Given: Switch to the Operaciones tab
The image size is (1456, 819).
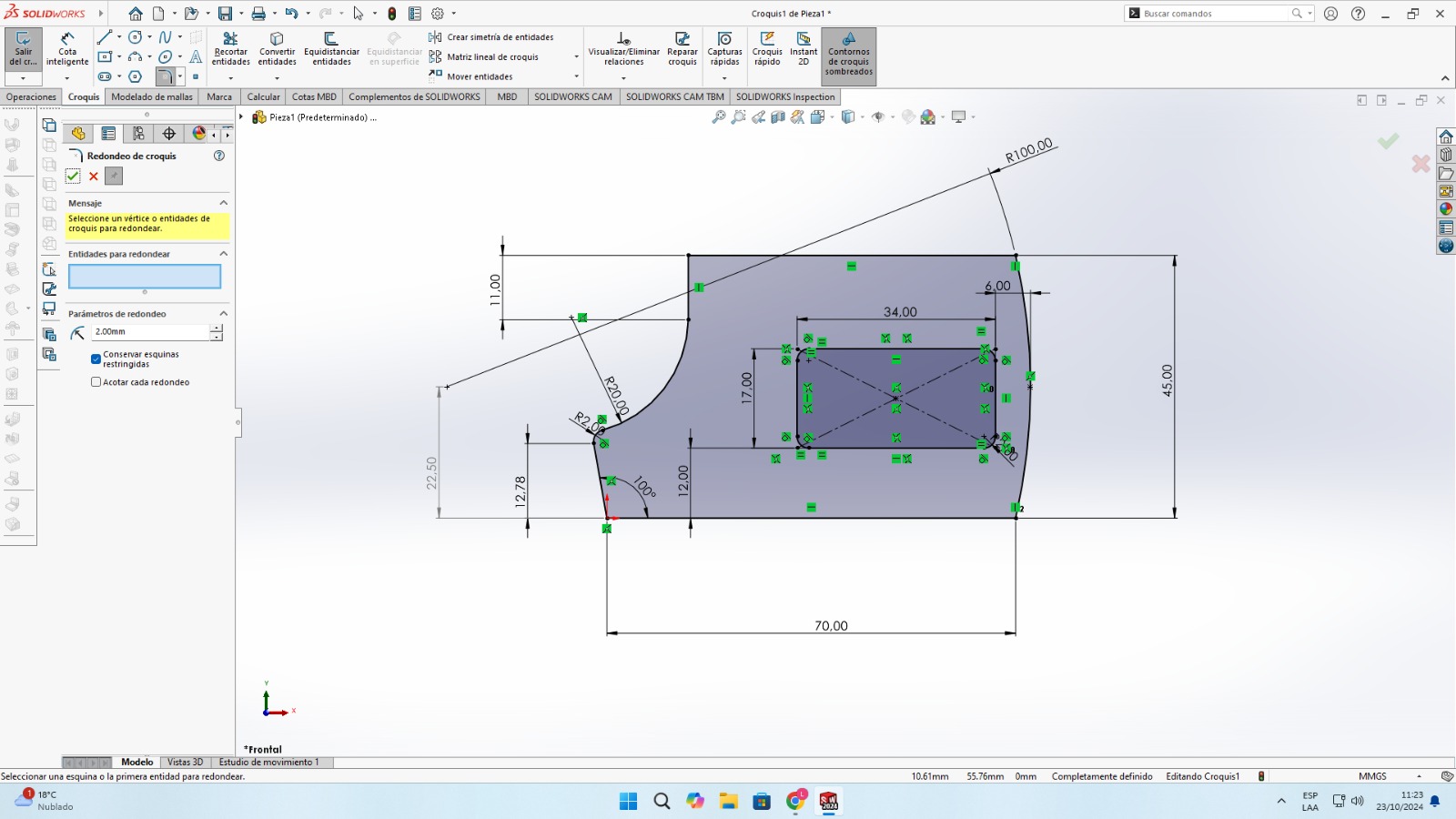Looking at the screenshot, I should tap(31, 97).
